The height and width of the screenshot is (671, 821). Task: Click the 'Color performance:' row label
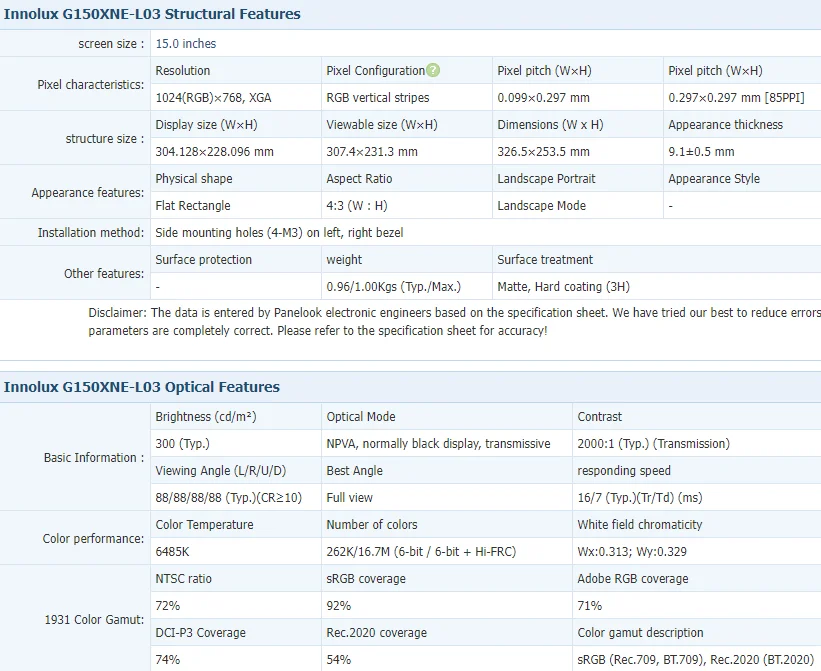coord(93,539)
